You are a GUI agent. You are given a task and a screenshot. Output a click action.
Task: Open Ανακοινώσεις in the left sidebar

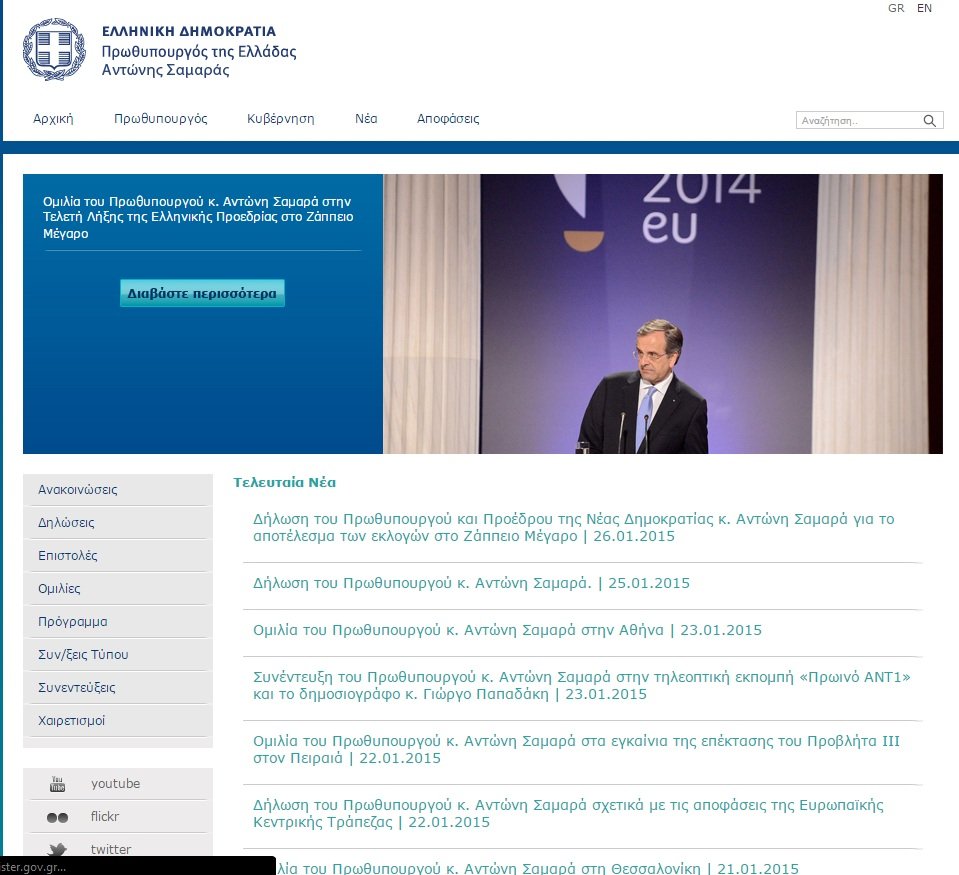click(78, 490)
